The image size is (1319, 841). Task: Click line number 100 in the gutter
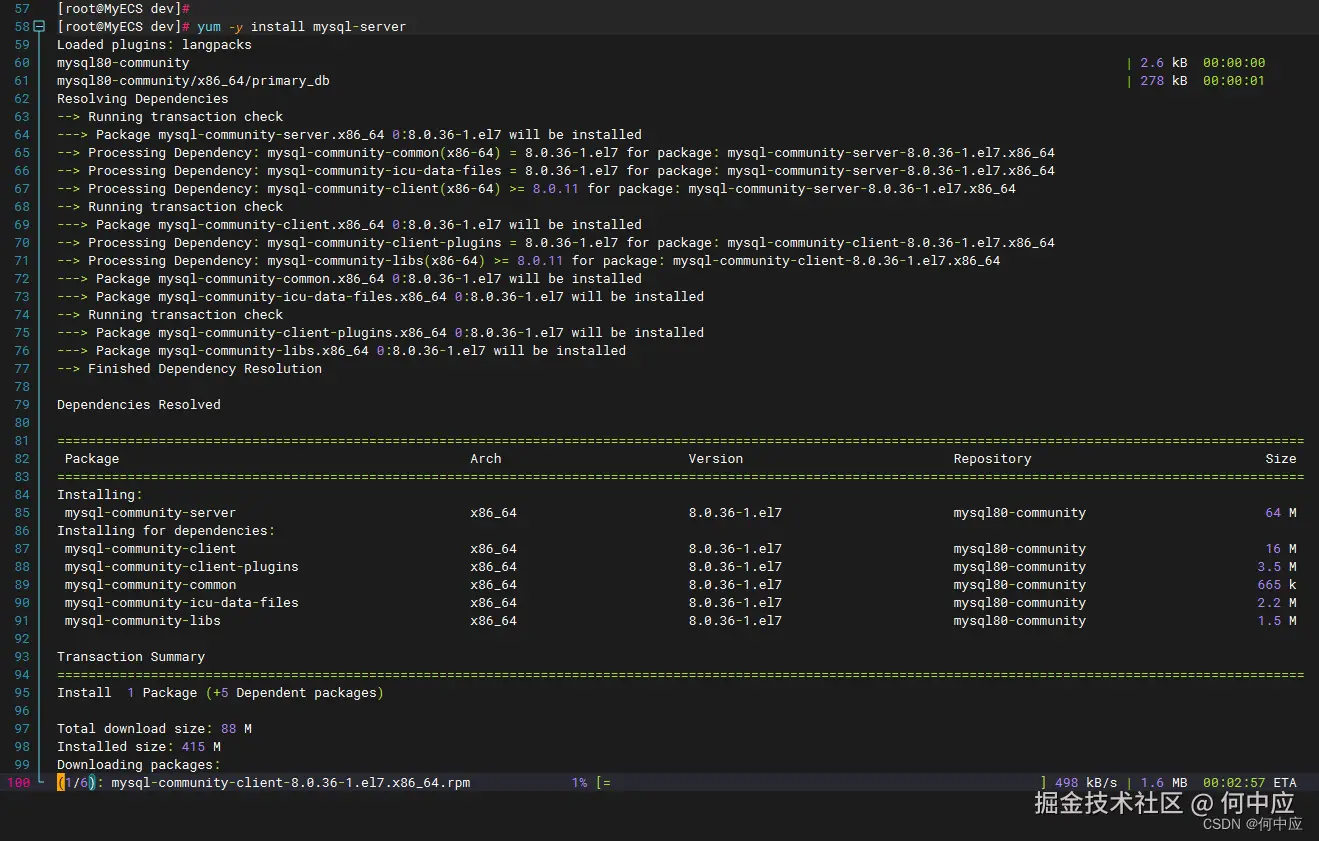[18, 783]
